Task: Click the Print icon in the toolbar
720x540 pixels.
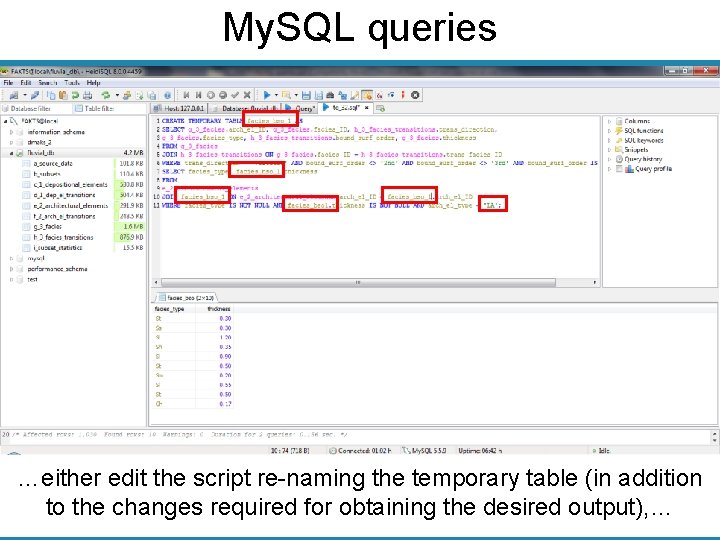Action: pos(87,95)
